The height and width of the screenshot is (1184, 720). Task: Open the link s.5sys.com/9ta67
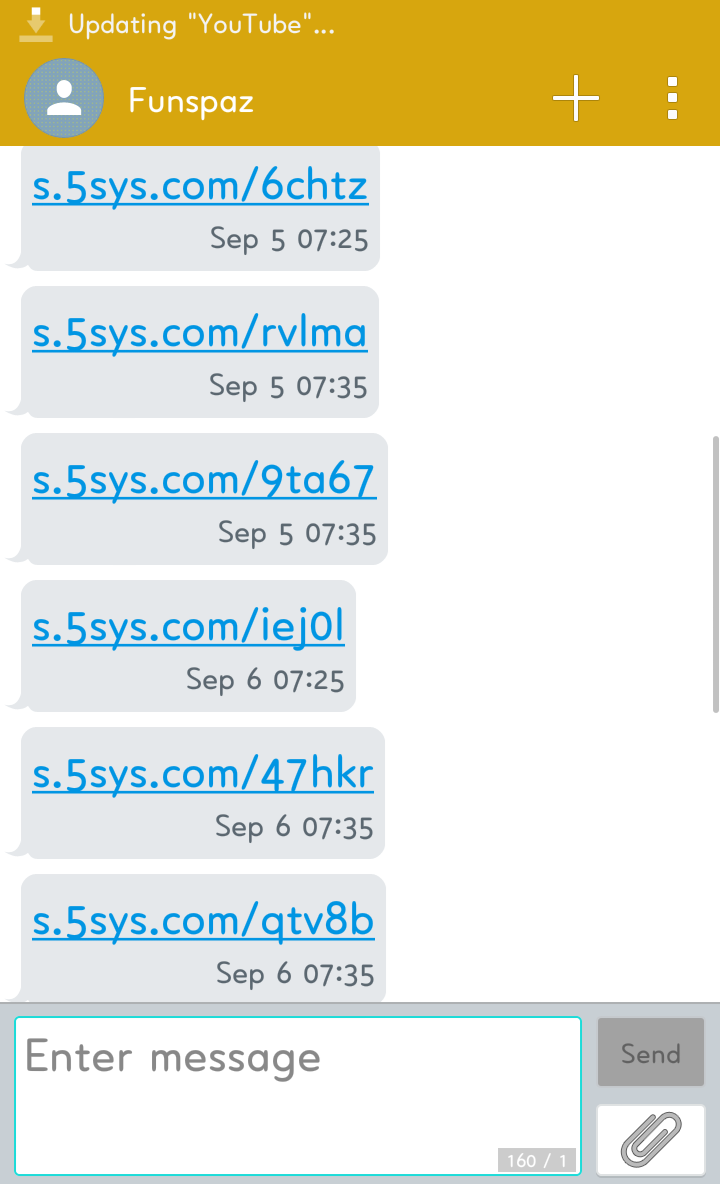204,480
